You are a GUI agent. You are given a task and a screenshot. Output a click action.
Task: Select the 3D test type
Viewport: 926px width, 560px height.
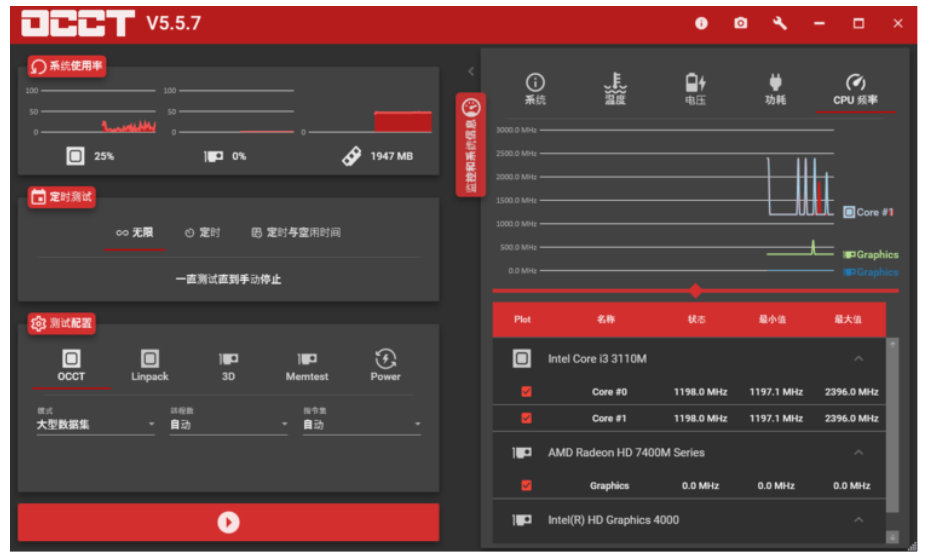(x=228, y=365)
